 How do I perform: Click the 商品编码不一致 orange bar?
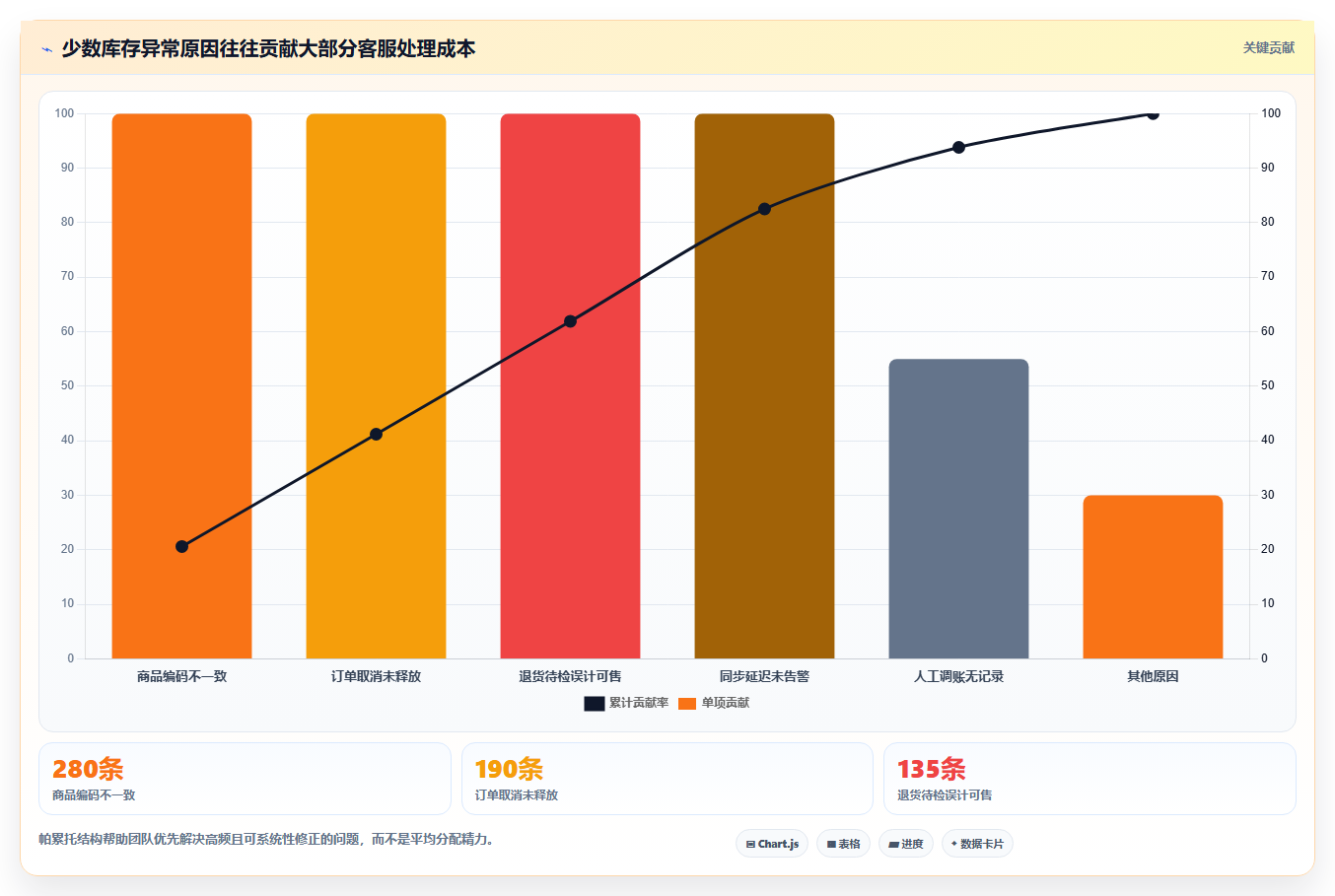[x=181, y=386]
